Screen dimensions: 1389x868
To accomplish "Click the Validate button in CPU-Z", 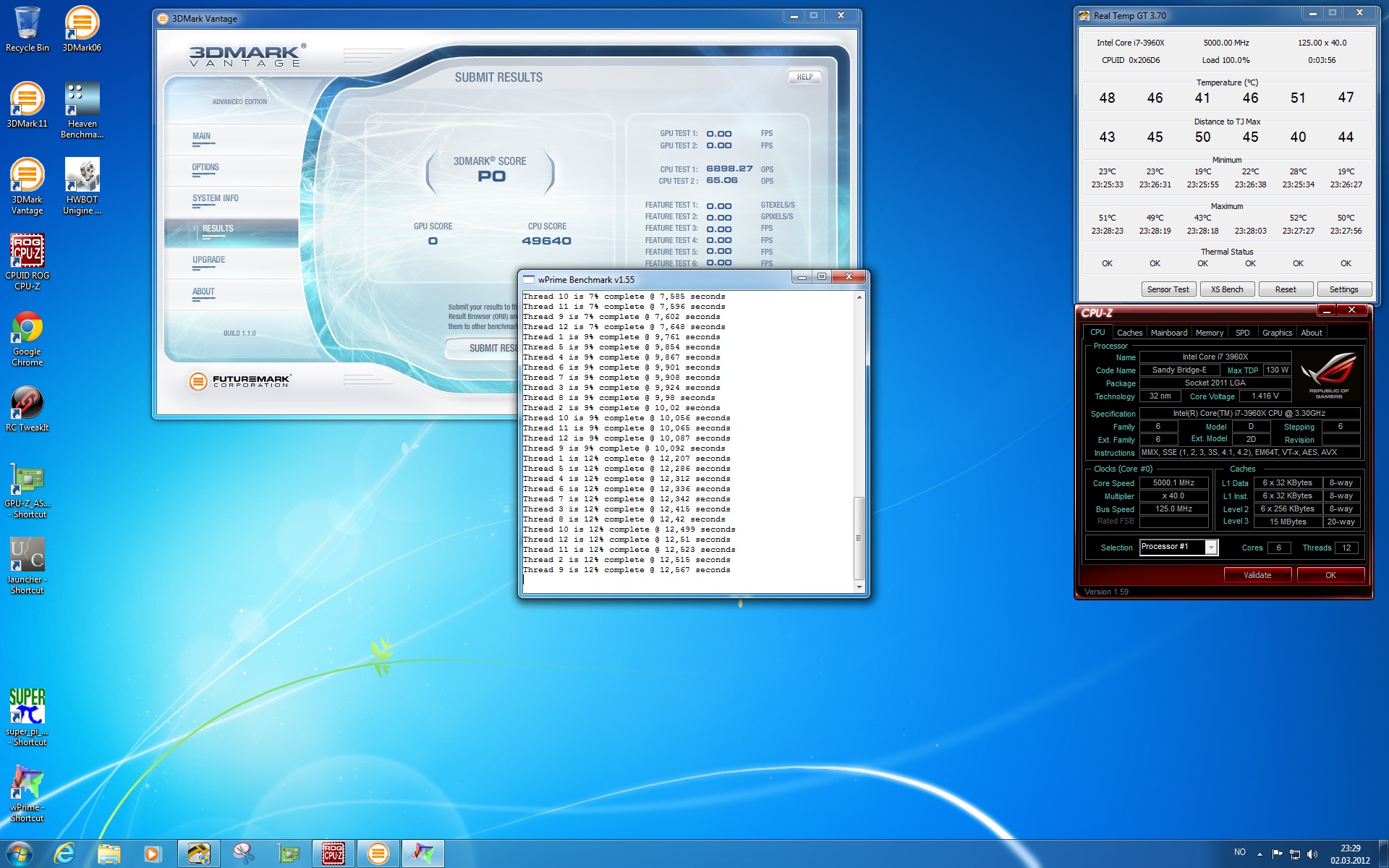I will tap(1257, 575).
